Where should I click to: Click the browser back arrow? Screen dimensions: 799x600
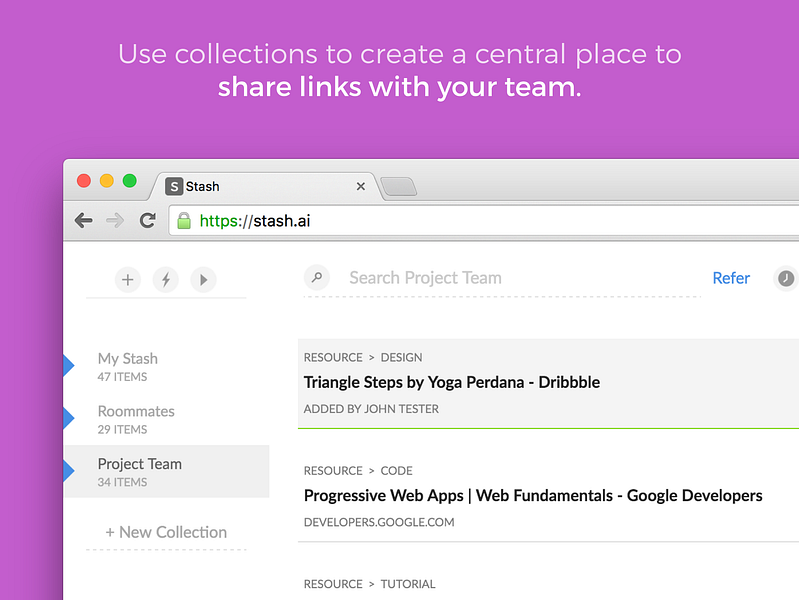coord(84,221)
